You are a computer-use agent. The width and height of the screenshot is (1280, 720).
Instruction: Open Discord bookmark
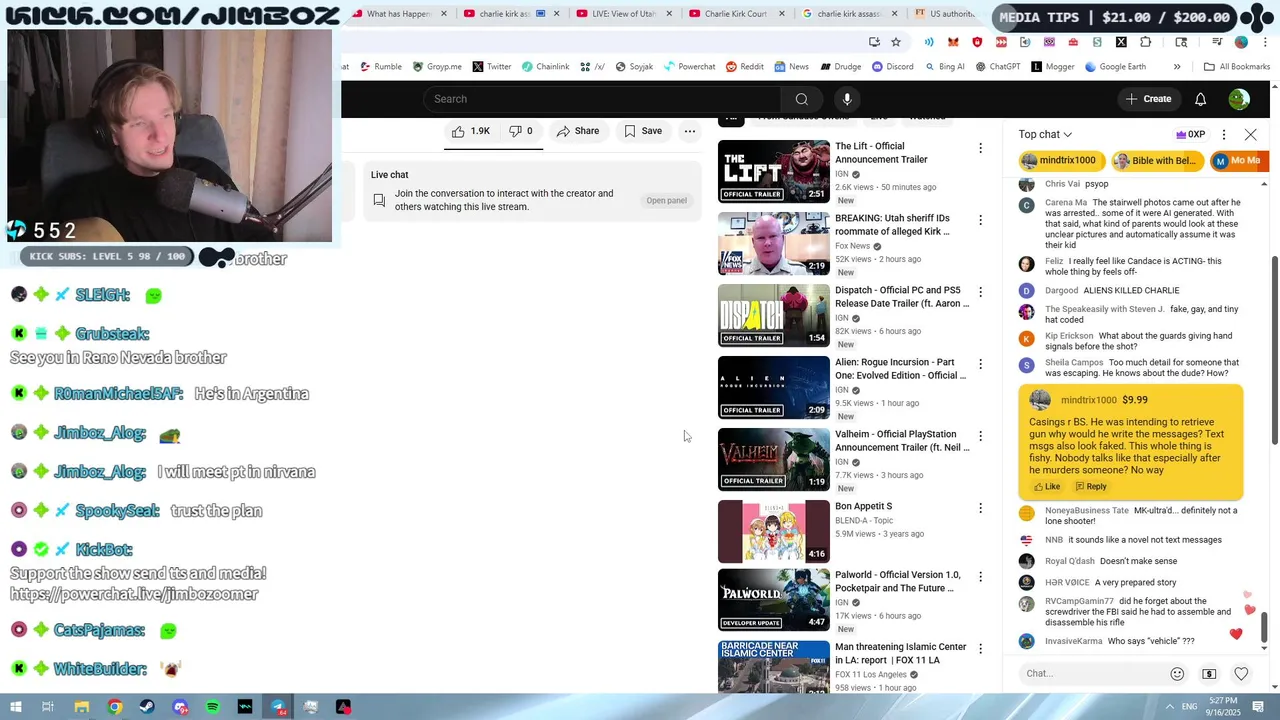(x=893, y=67)
